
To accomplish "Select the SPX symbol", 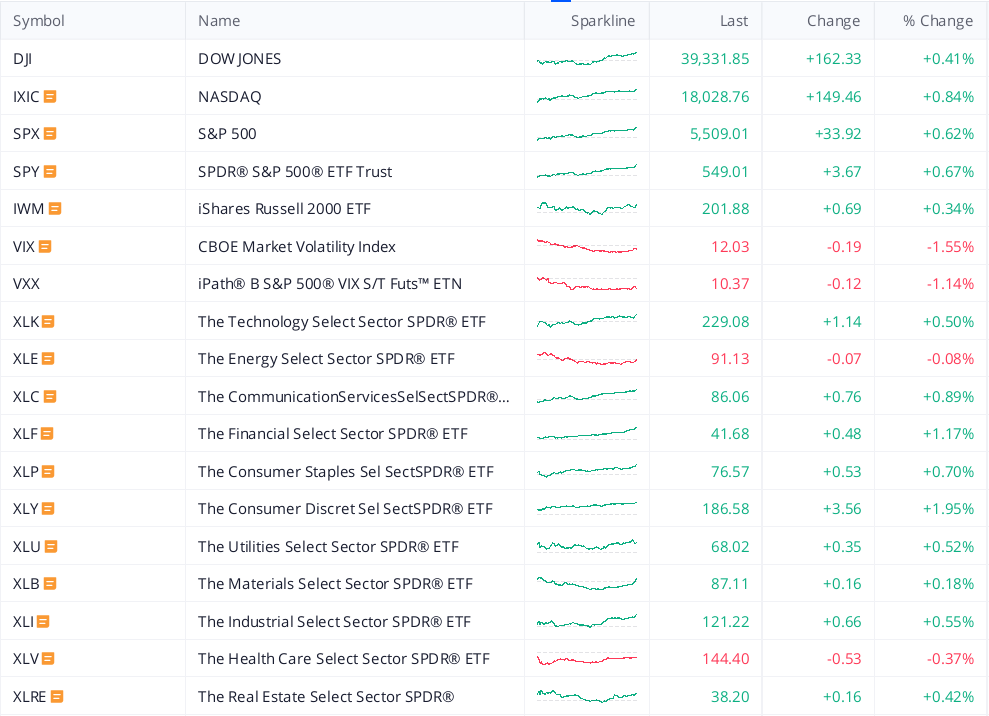I will pyautogui.click(x=26, y=134).
